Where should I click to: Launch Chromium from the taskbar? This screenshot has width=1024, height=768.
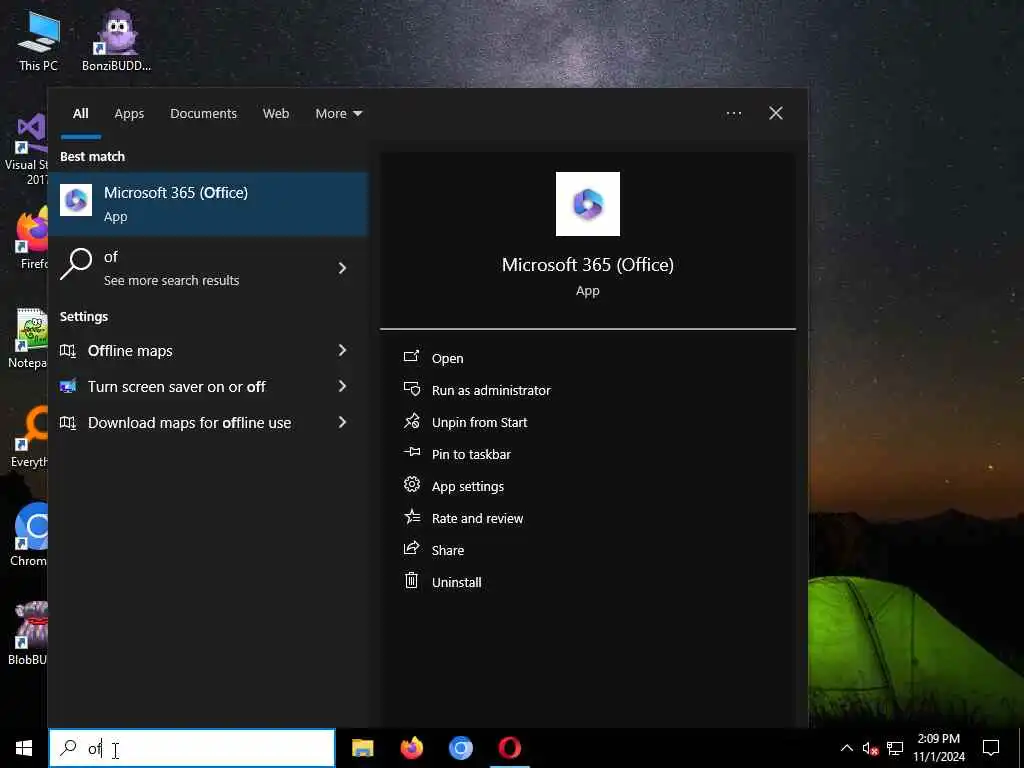460,748
